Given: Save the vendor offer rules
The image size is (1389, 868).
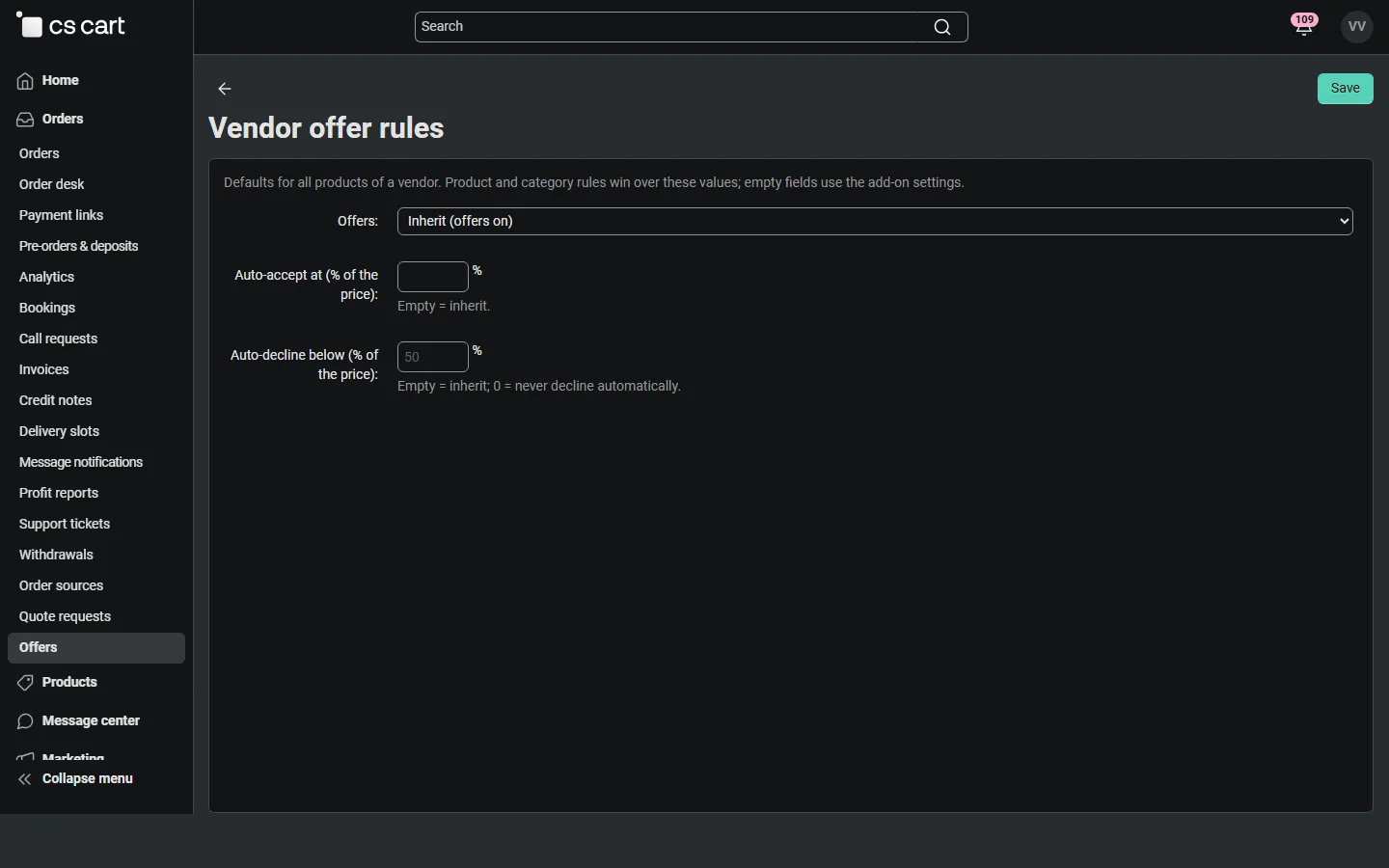Looking at the screenshot, I should [1346, 89].
